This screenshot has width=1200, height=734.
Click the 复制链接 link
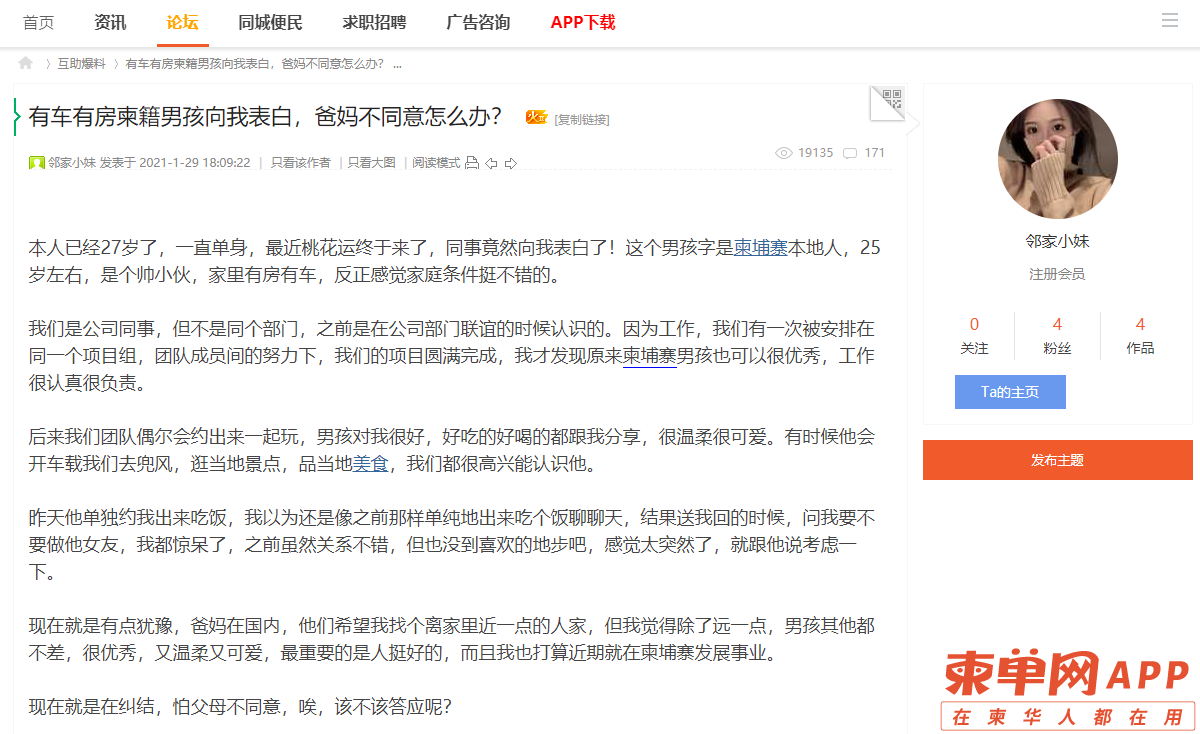[x=582, y=119]
